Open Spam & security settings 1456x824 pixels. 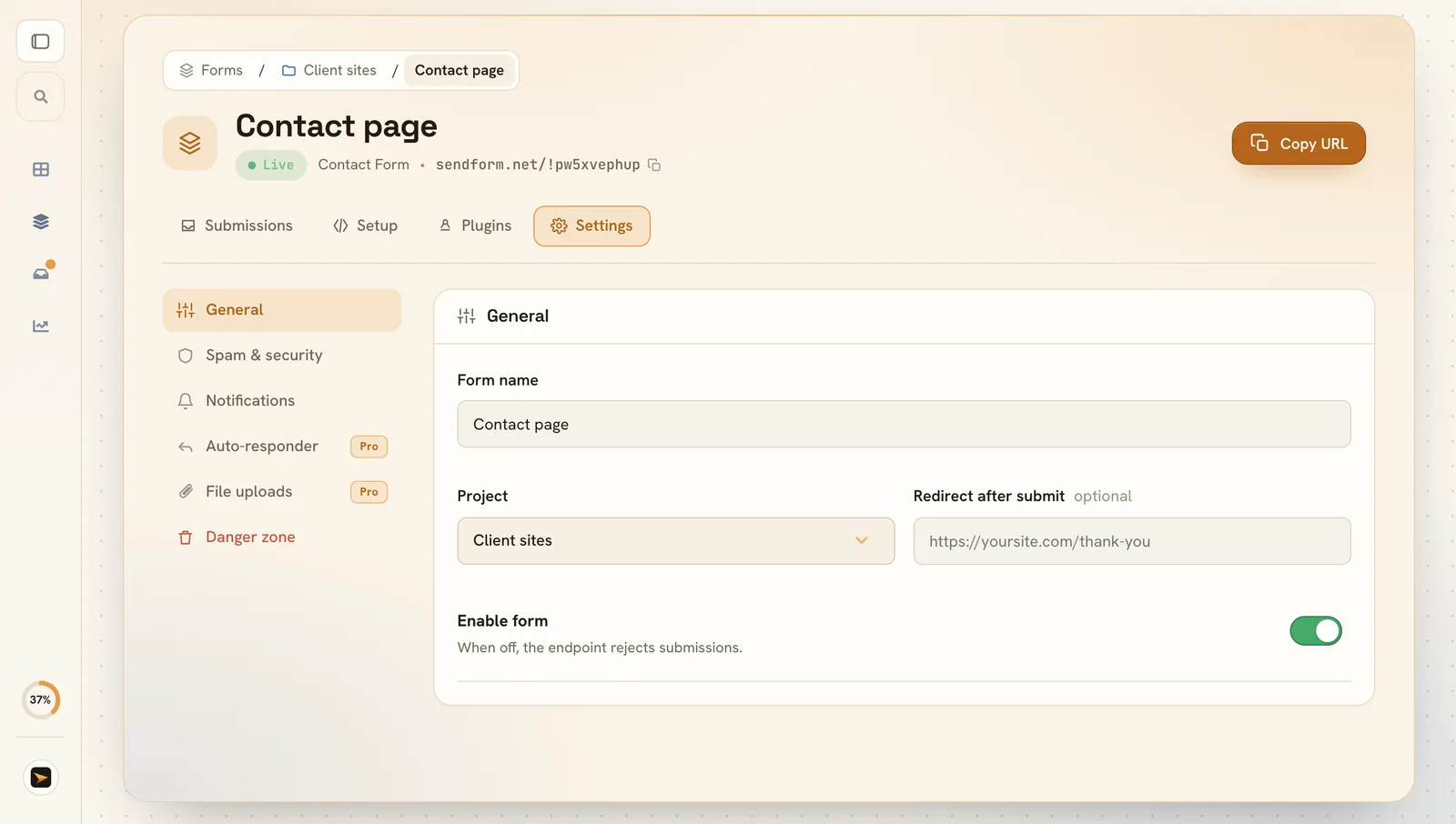click(x=282, y=356)
